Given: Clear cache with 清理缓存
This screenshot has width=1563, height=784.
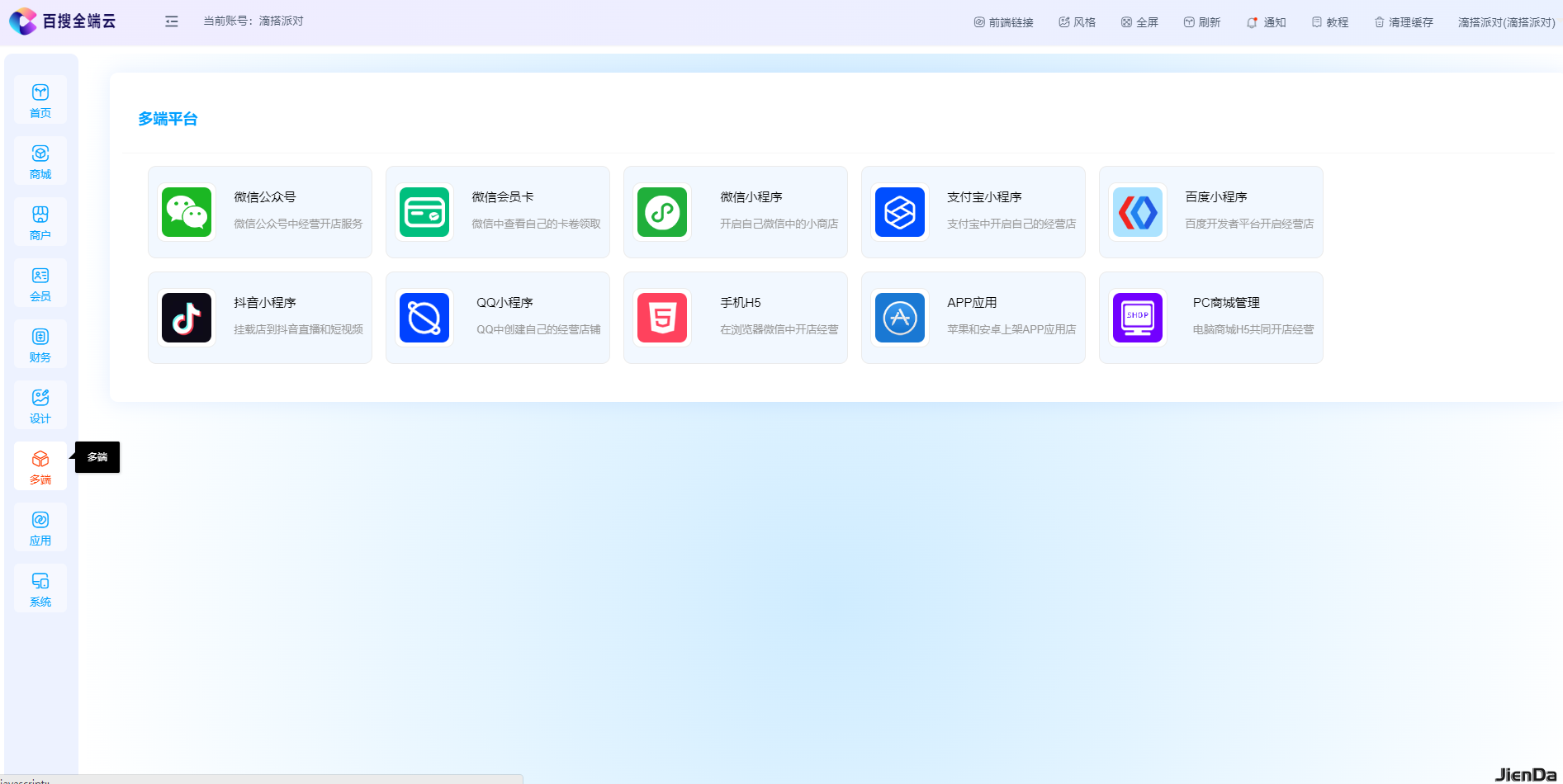Looking at the screenshot, I should tap(1404, 21).
